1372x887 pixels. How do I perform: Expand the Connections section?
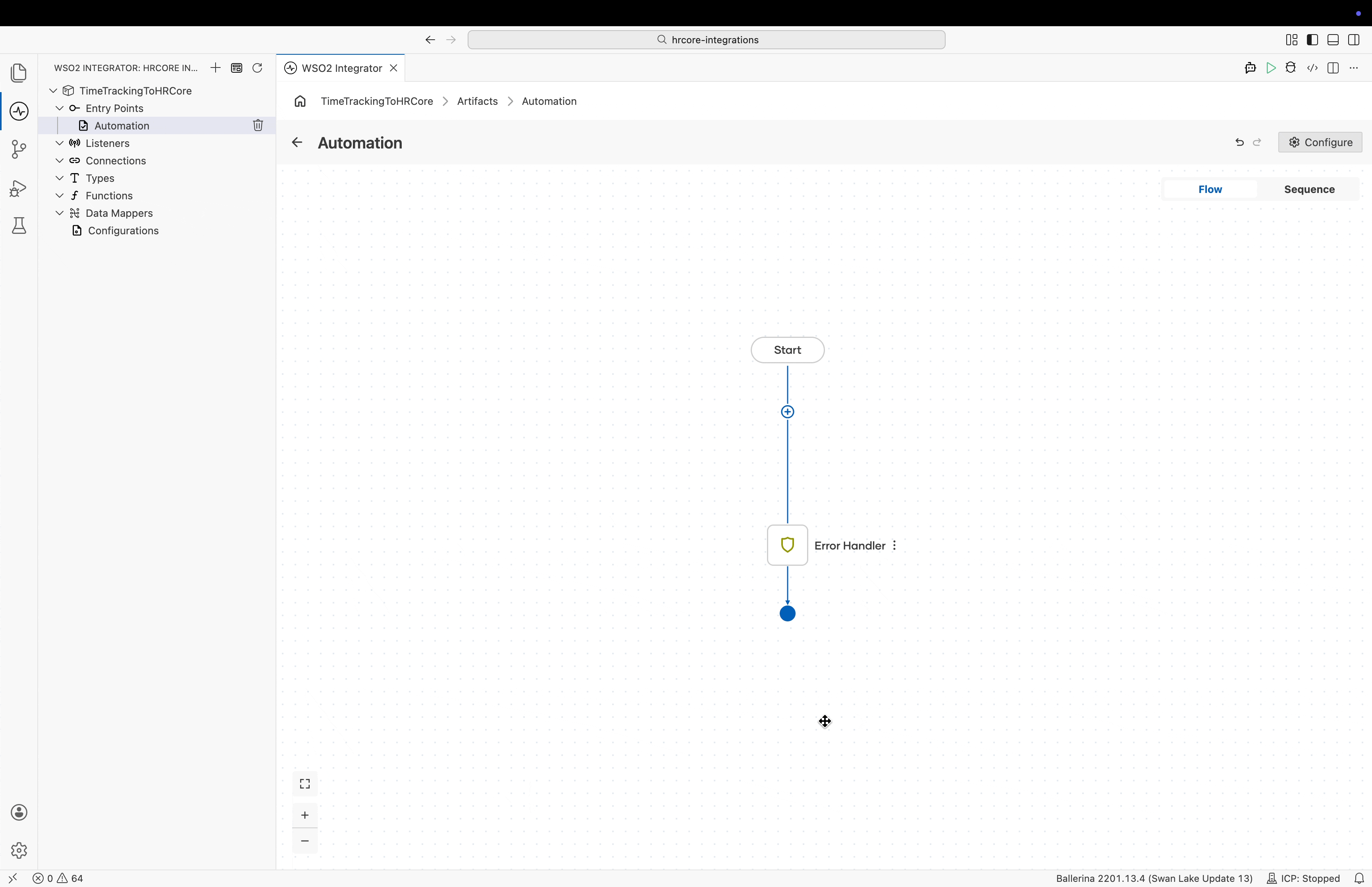pos(59,160)
